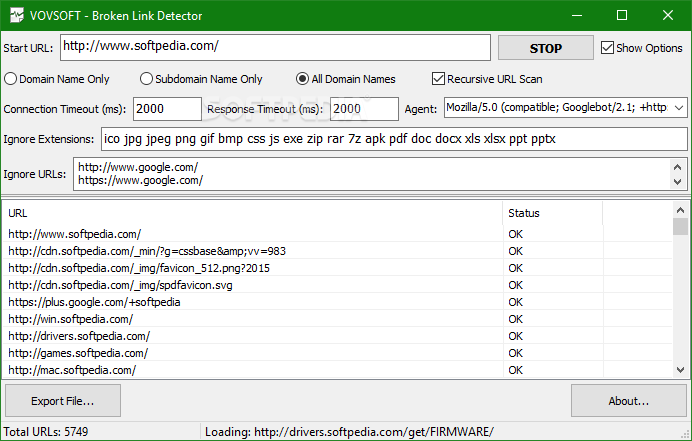Select the favicon_512.png?2015 URL row
Viewport: 692px width, 441px height.
(338, 268)
